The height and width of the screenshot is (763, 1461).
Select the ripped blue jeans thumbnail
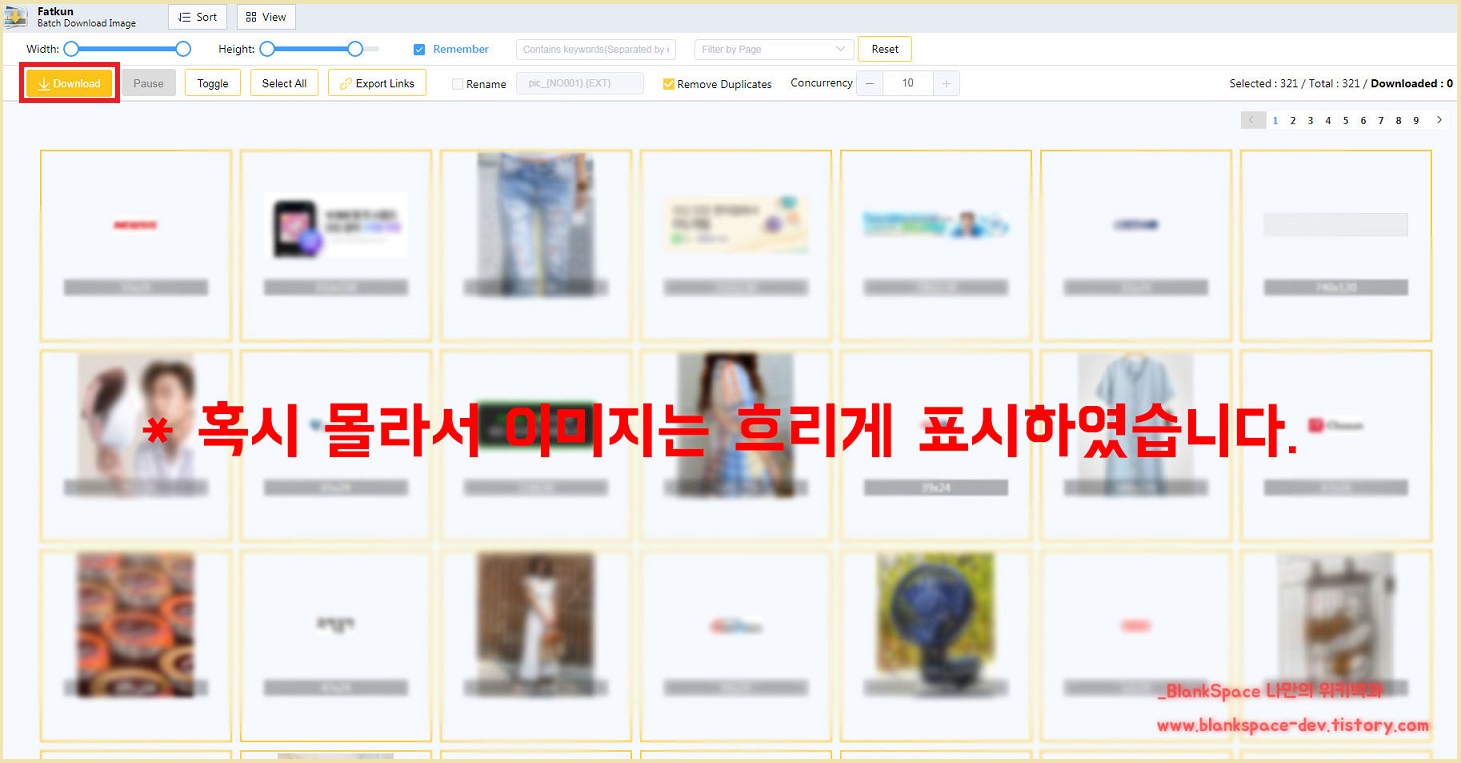coord(536,246)
